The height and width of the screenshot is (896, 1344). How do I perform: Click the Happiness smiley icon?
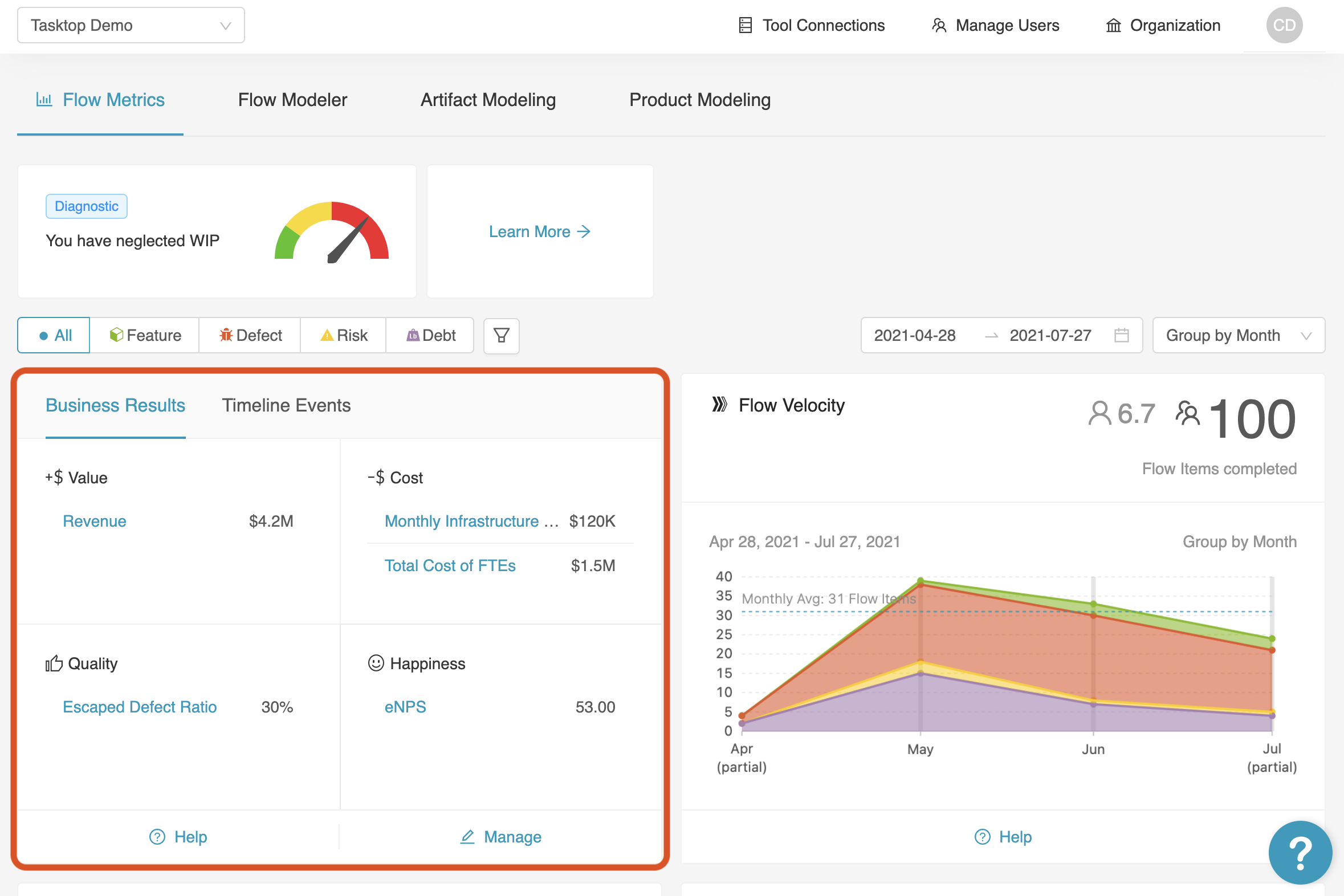376,663
